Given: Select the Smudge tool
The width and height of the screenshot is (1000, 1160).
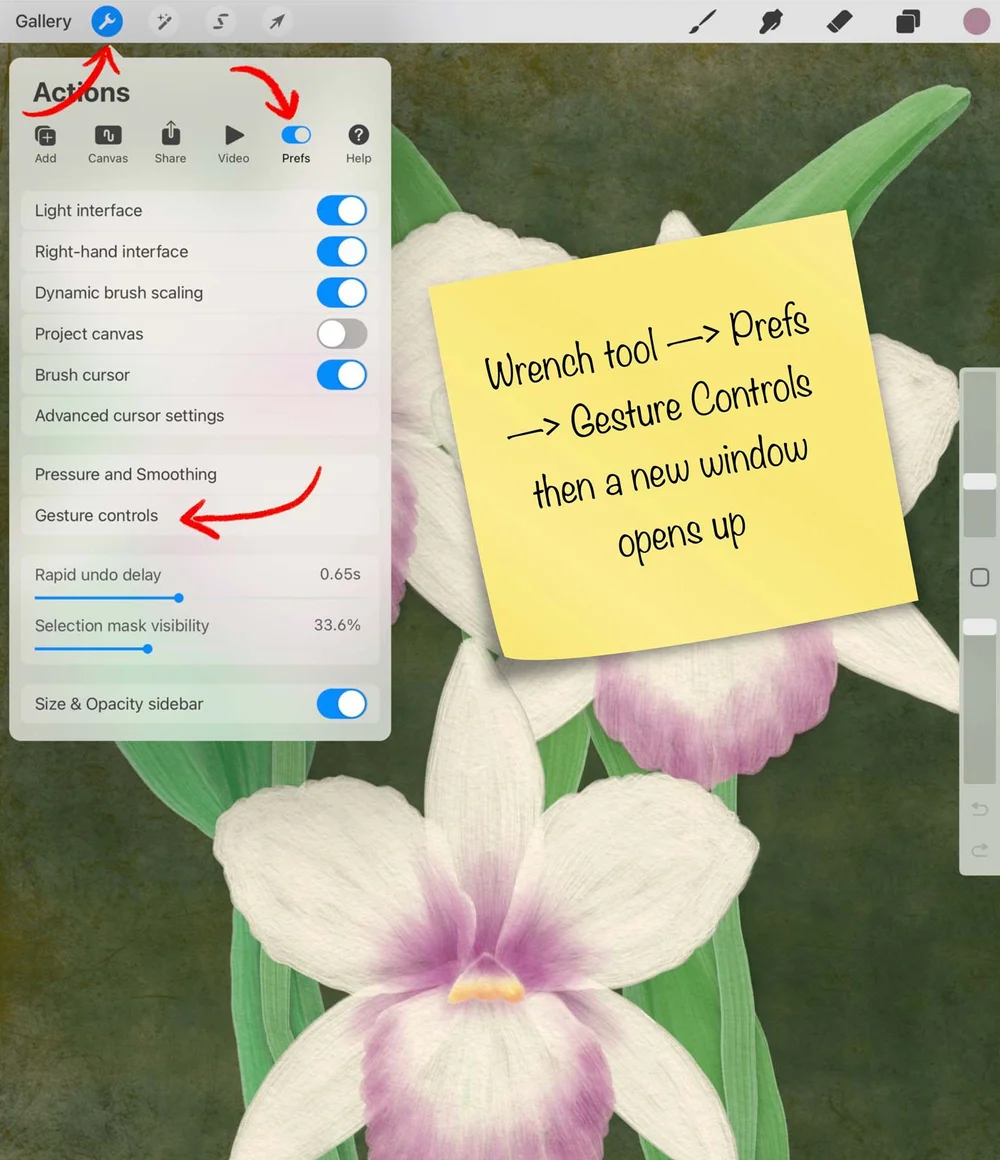Looking at the screenshot, I should click(770, 21).
